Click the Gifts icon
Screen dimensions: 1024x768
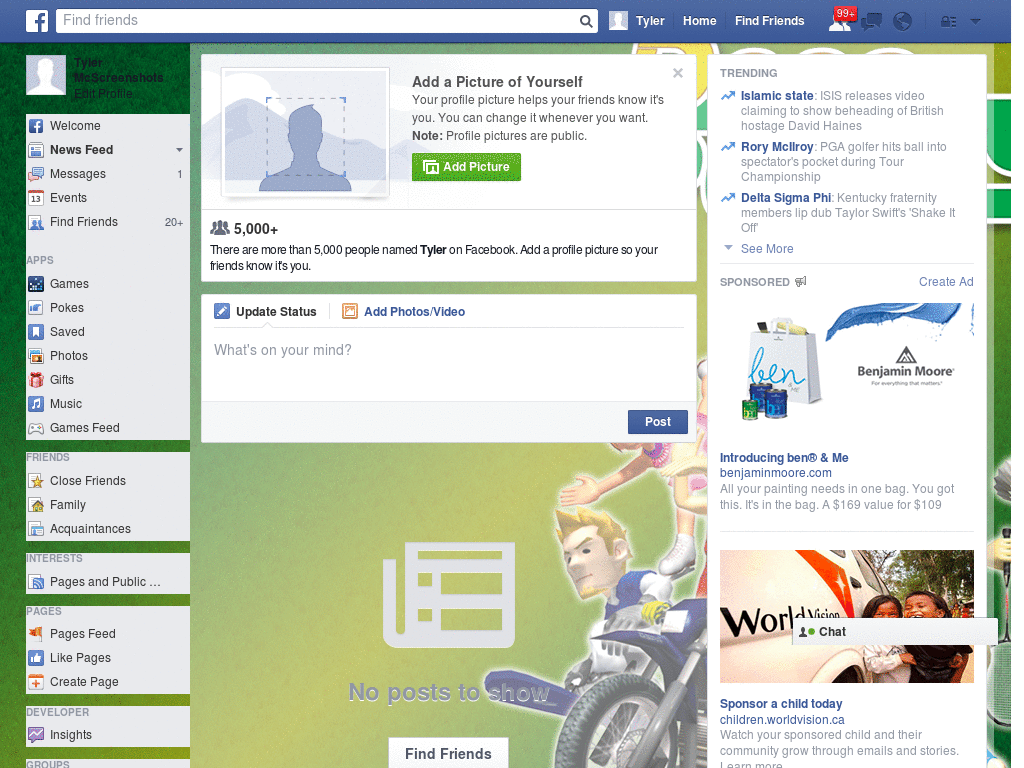[x=36, y=380]
